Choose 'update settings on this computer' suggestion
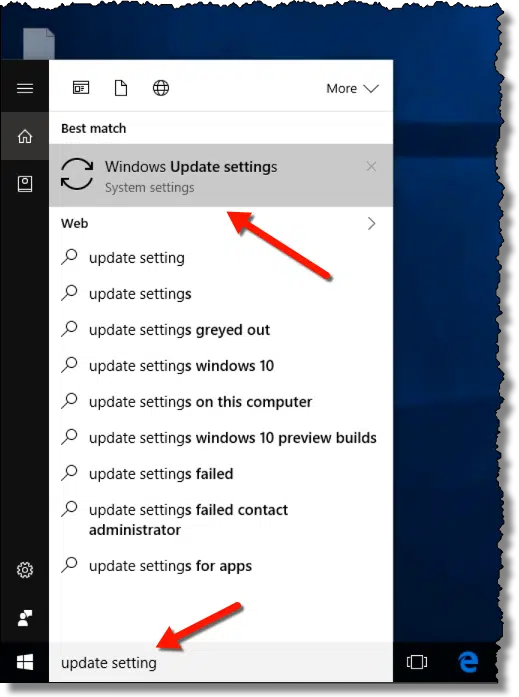 221,402
